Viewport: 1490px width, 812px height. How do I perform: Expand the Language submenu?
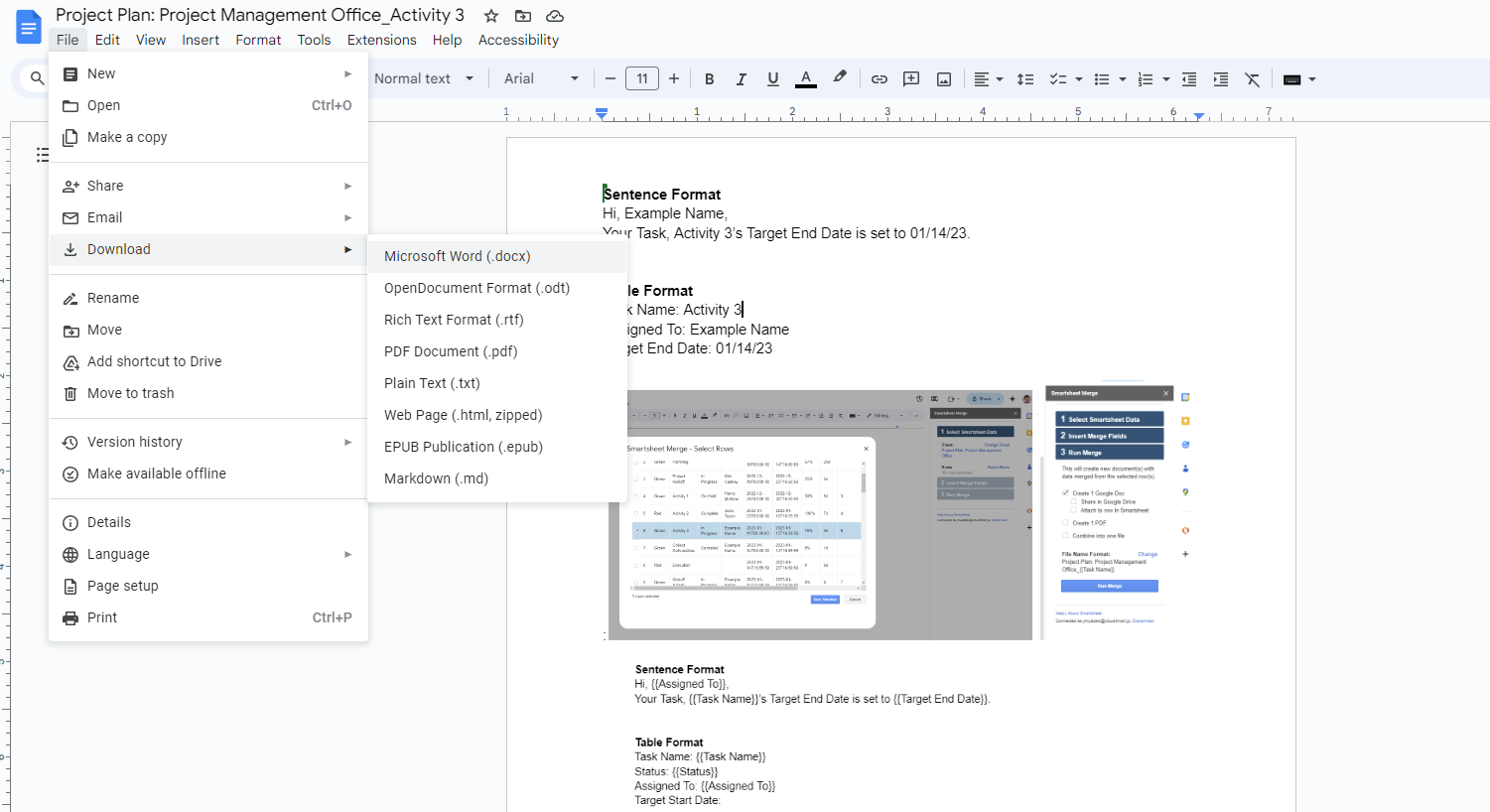208,554
